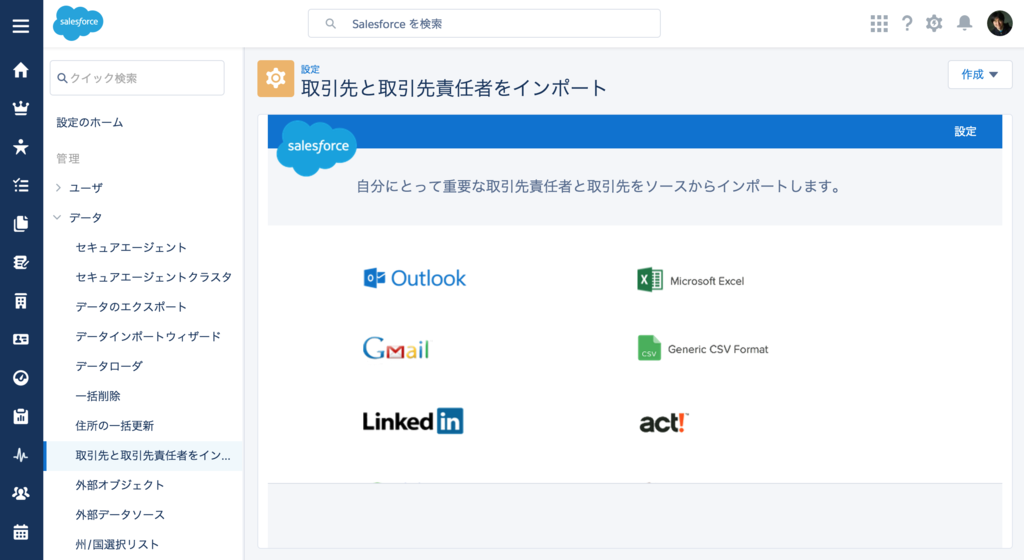
Task: Import contacts from act!
Action: point(664,423)
